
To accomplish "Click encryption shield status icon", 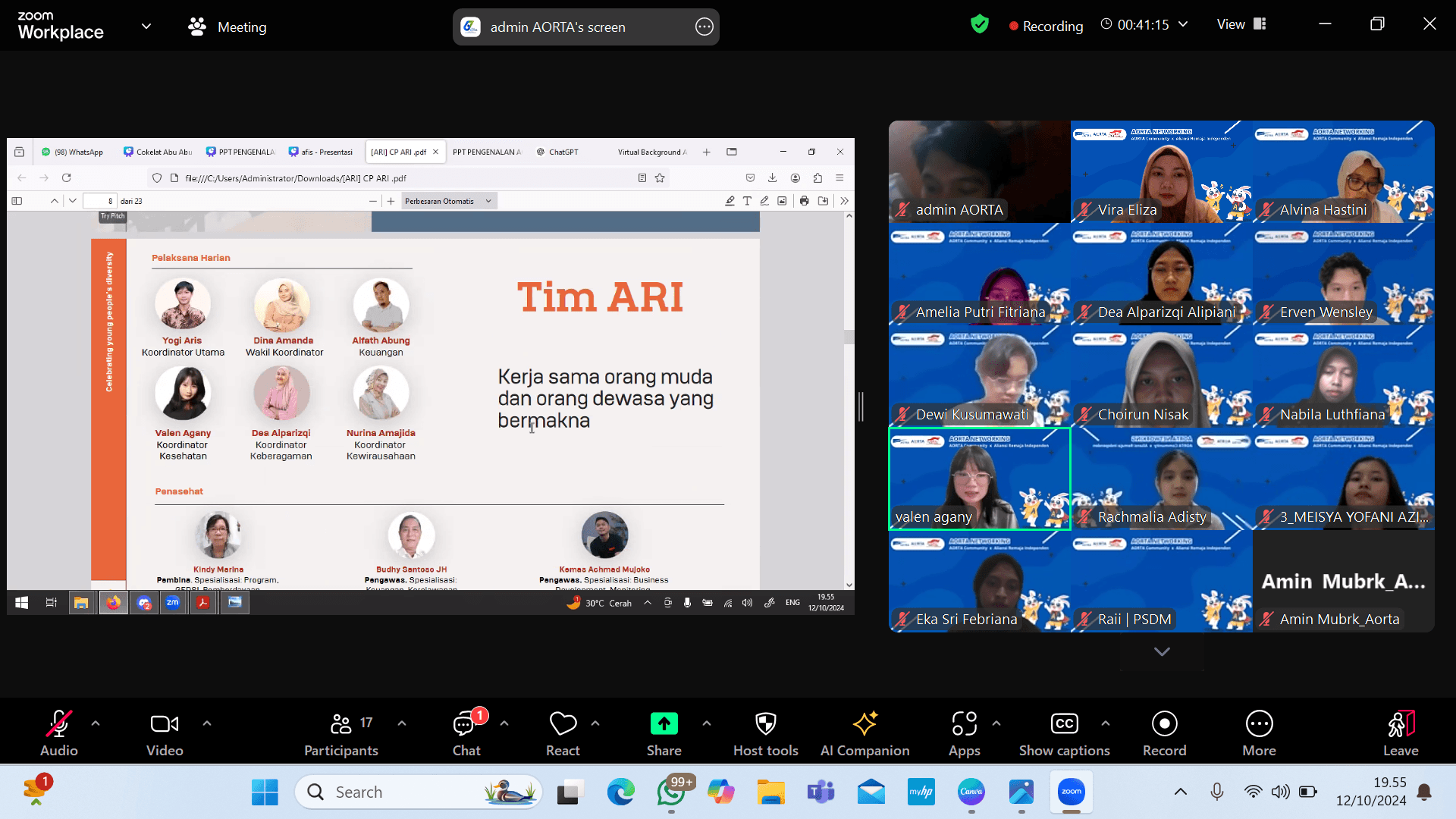I will 979,24.
